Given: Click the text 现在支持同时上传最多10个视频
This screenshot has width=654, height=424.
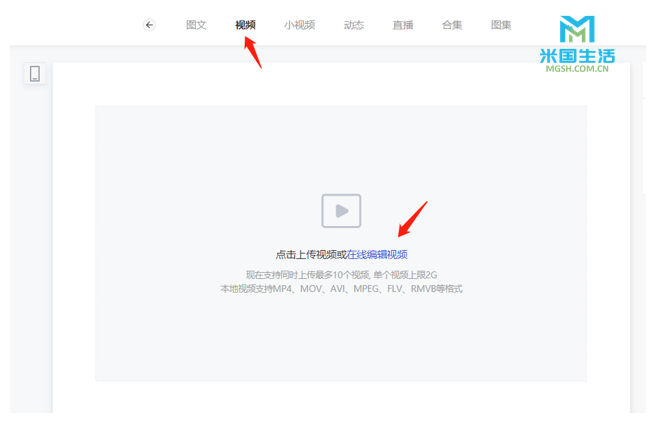Looking at the screenshot, I should [307, 275].
